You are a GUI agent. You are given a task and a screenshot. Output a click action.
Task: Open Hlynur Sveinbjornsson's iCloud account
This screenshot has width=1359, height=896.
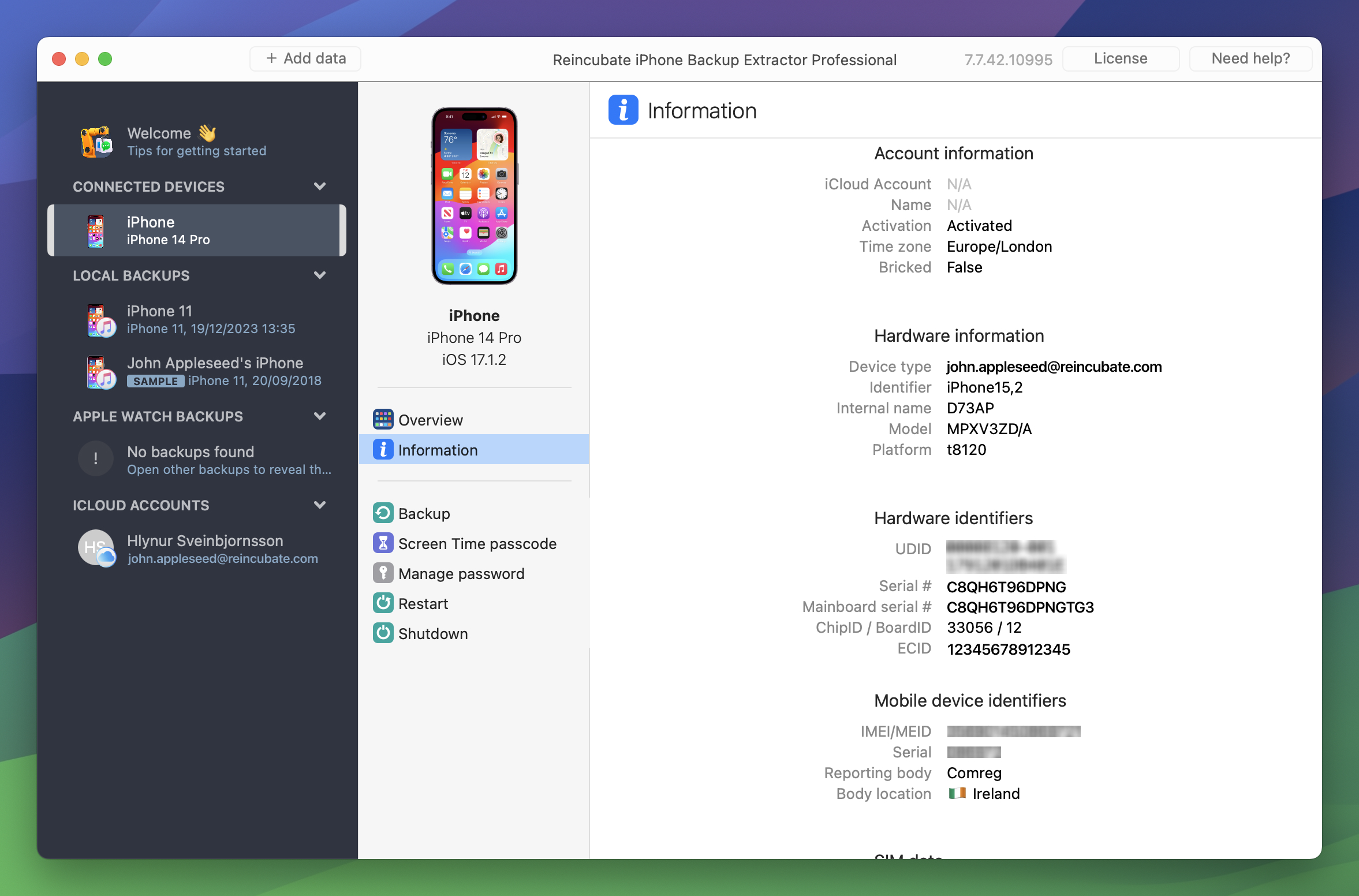pos(205,548)
